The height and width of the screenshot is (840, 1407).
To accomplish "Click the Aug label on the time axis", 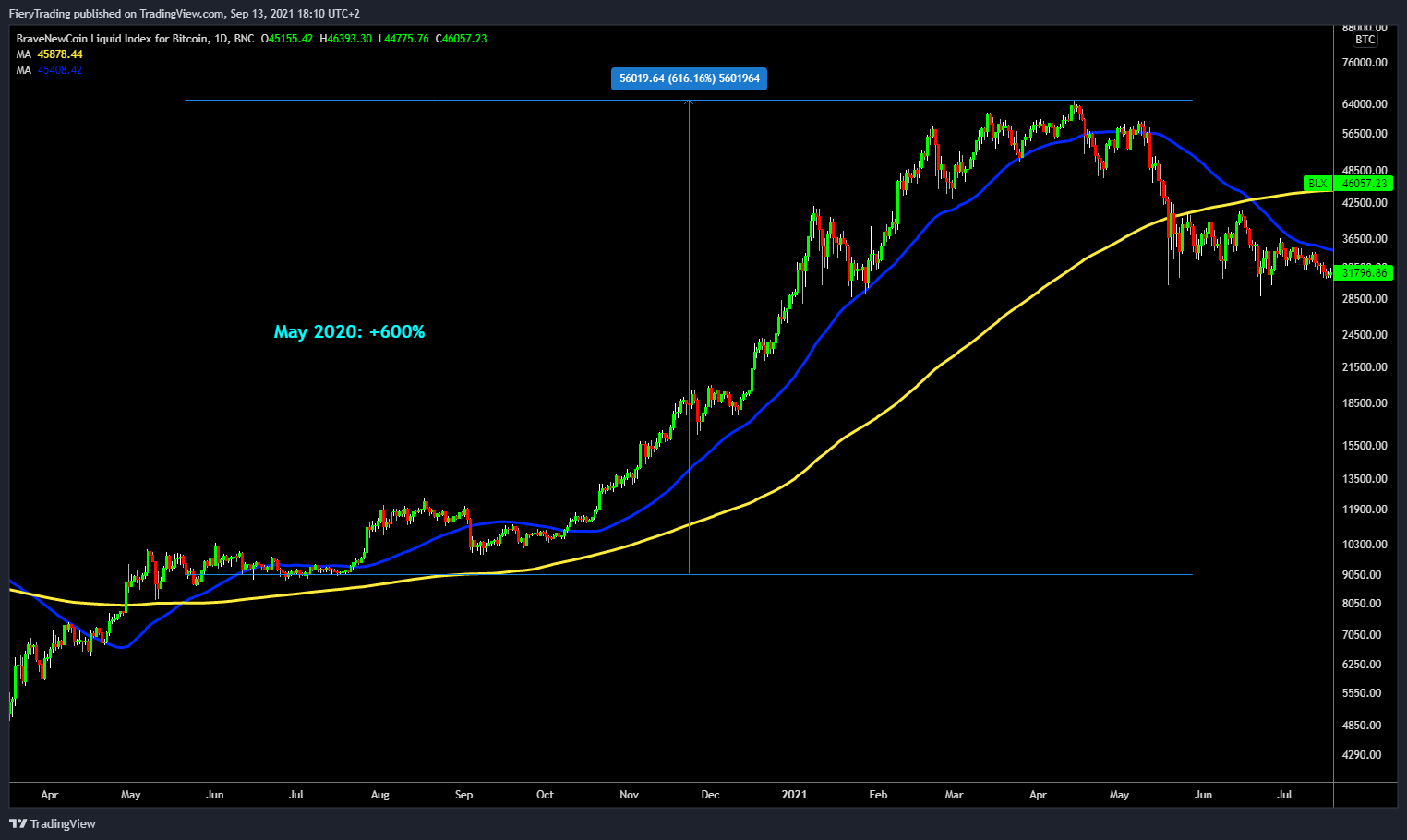I will point(379,795).
